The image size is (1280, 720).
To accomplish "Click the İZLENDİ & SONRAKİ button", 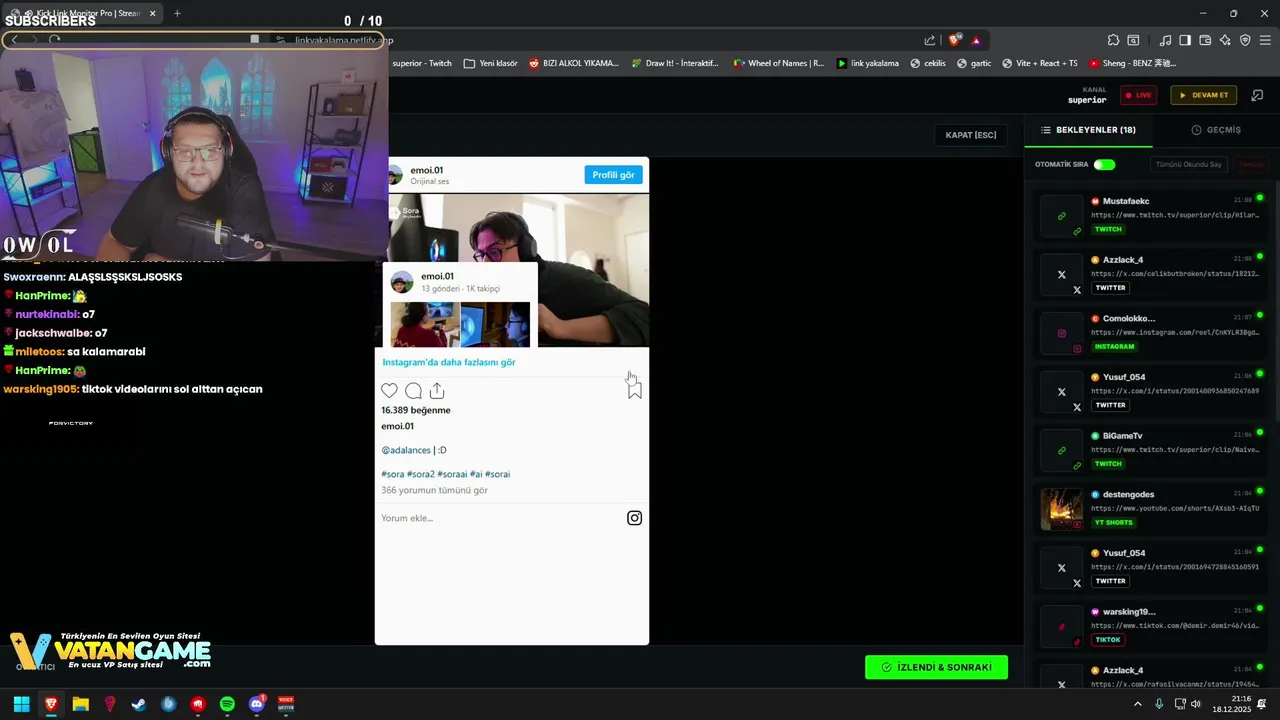I will [x=936, y=667].
